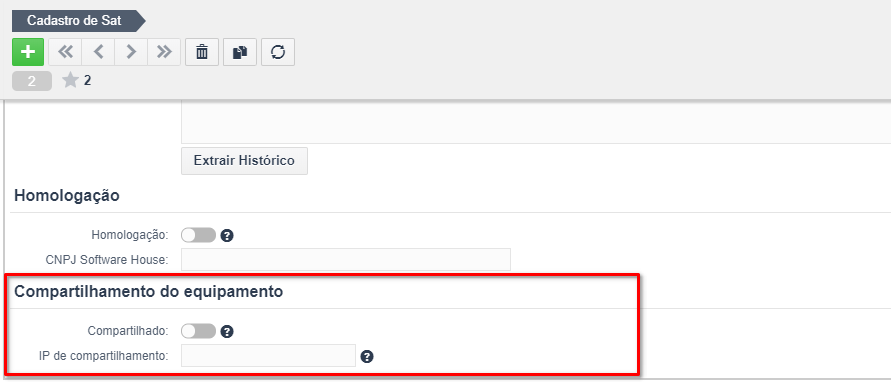Jump to last record with double-right arrow
Screen dimensions: 891x382
click(164, 52)
